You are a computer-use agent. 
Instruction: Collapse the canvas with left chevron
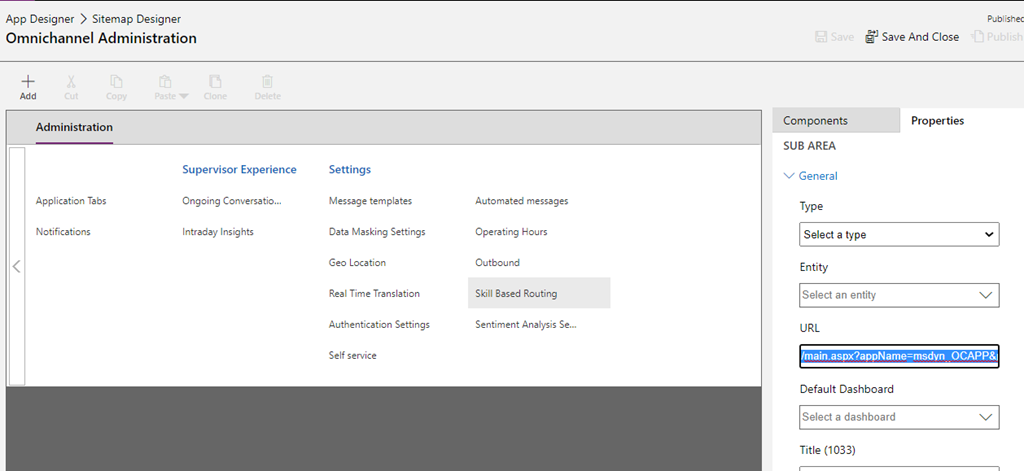[16, 267]
